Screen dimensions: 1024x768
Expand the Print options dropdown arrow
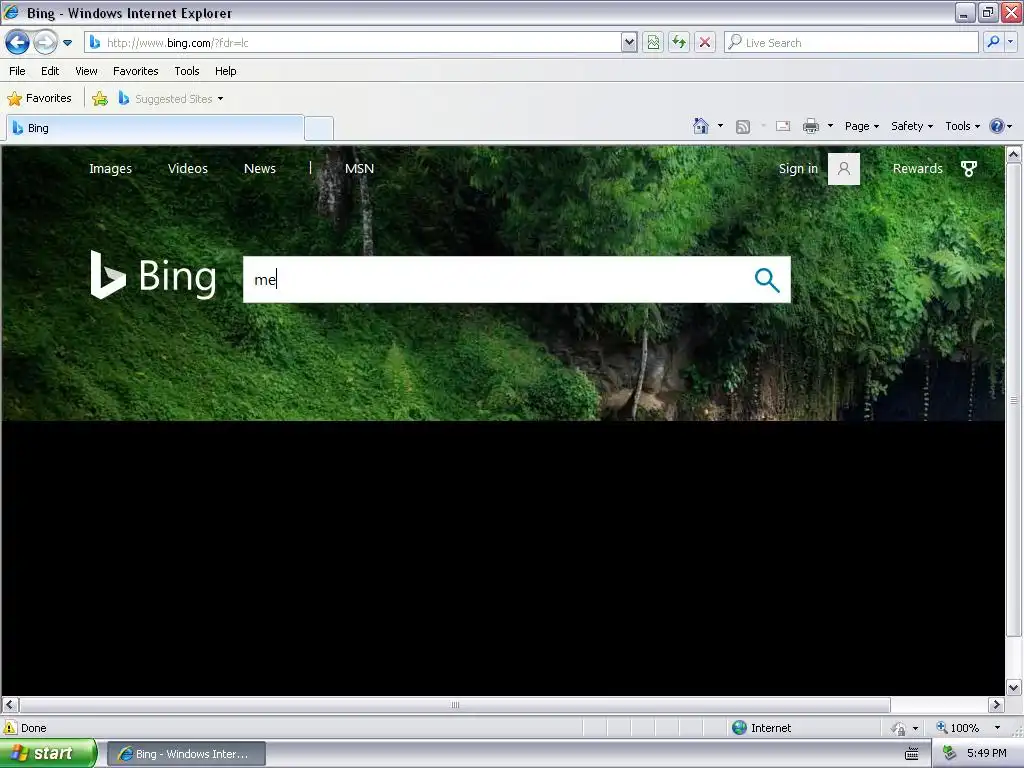coord(830,126)
